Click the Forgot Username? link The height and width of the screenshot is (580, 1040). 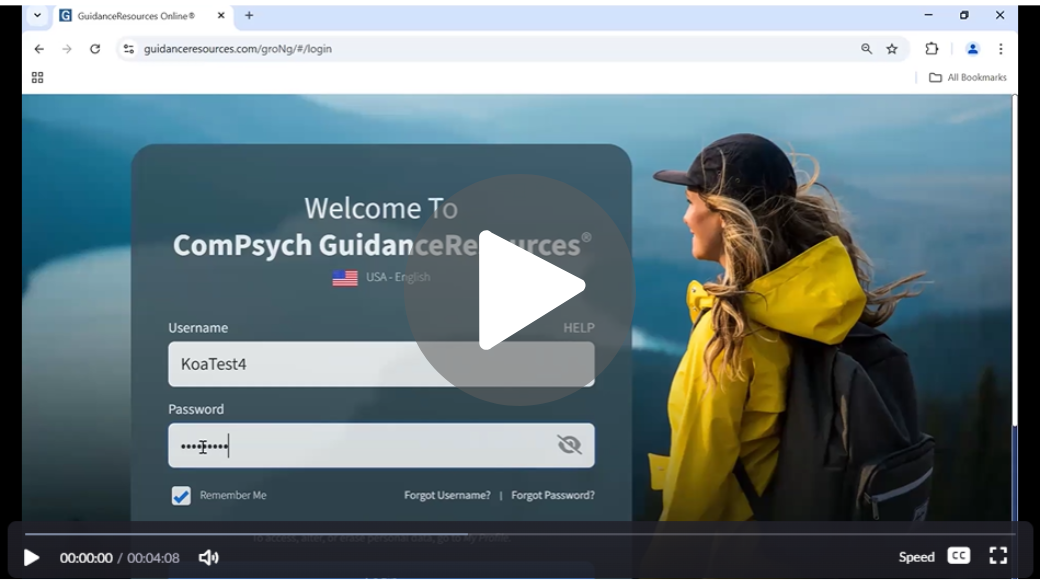pyautogui.click(x=447, y=495)
